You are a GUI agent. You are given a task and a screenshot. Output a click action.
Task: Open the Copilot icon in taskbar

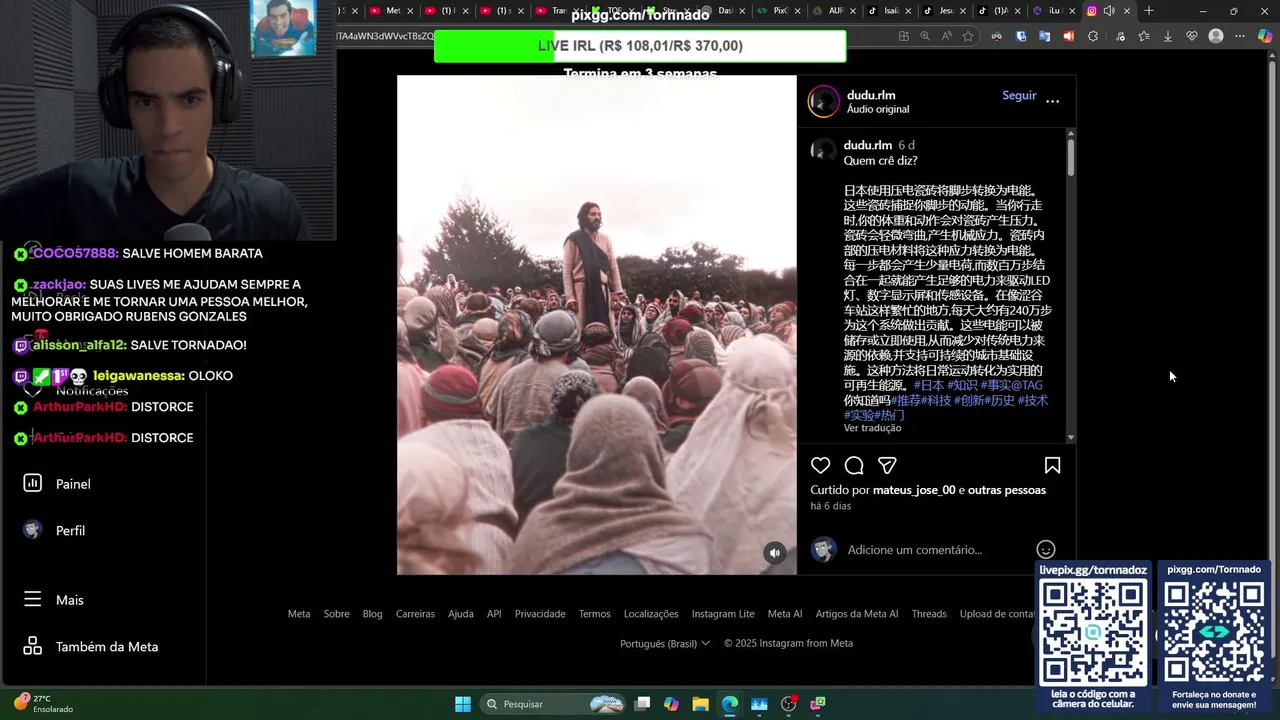tap(671, 704)
